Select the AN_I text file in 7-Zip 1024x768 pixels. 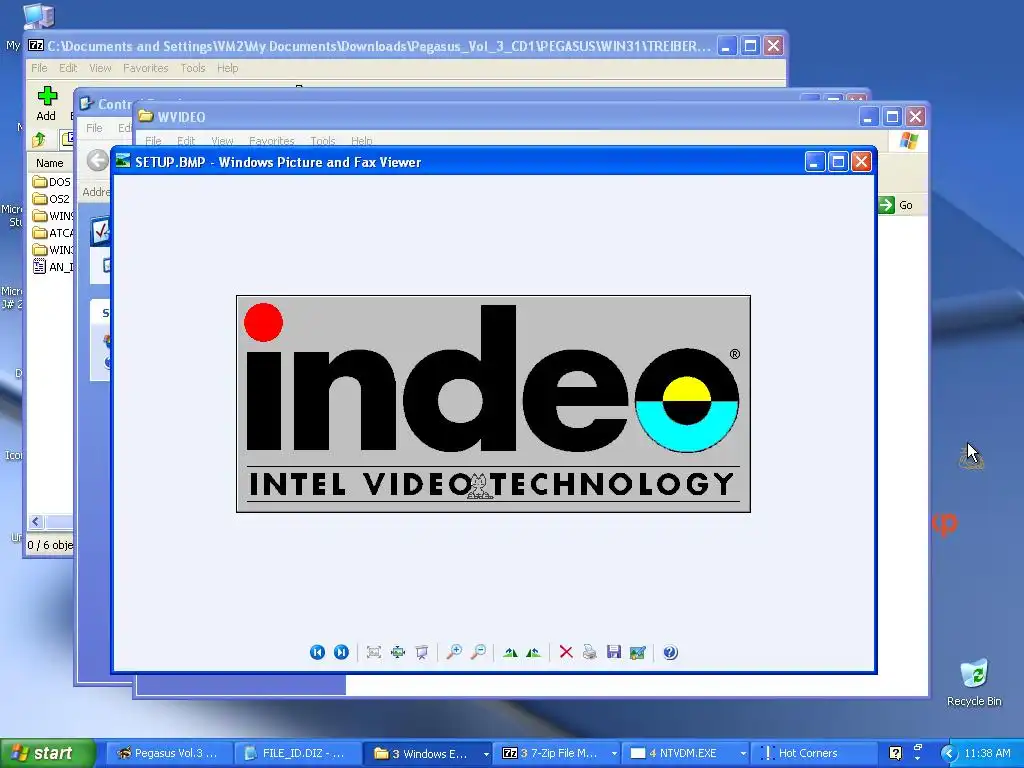(x=52, y=266)
